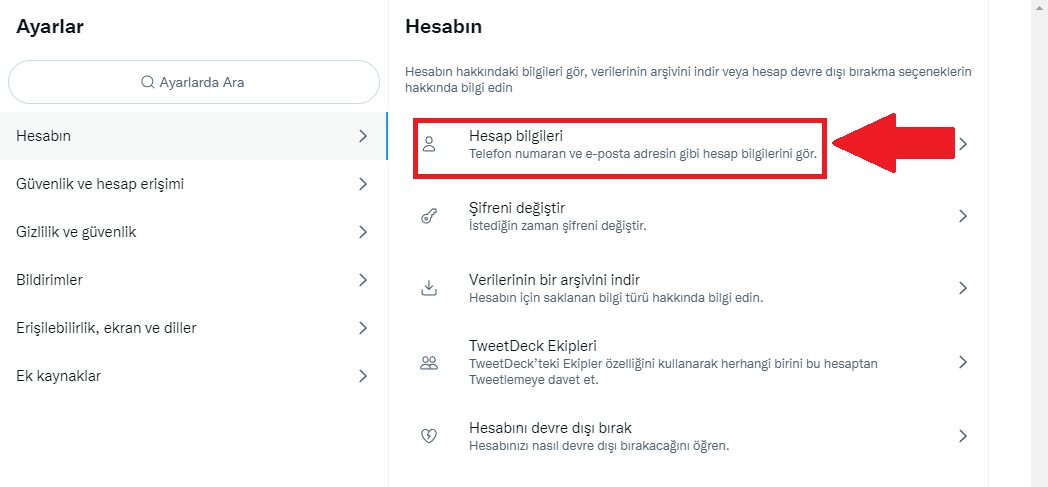Click the download icon for Verilerinin arşivi
Image resolution: width=1048 pixels, height=487 pixels.
click(429, 288)
